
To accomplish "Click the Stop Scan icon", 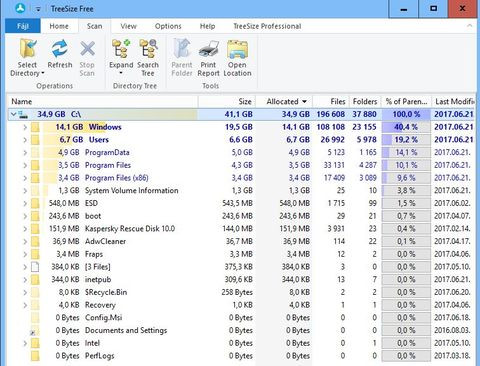I will coord(87,49).
